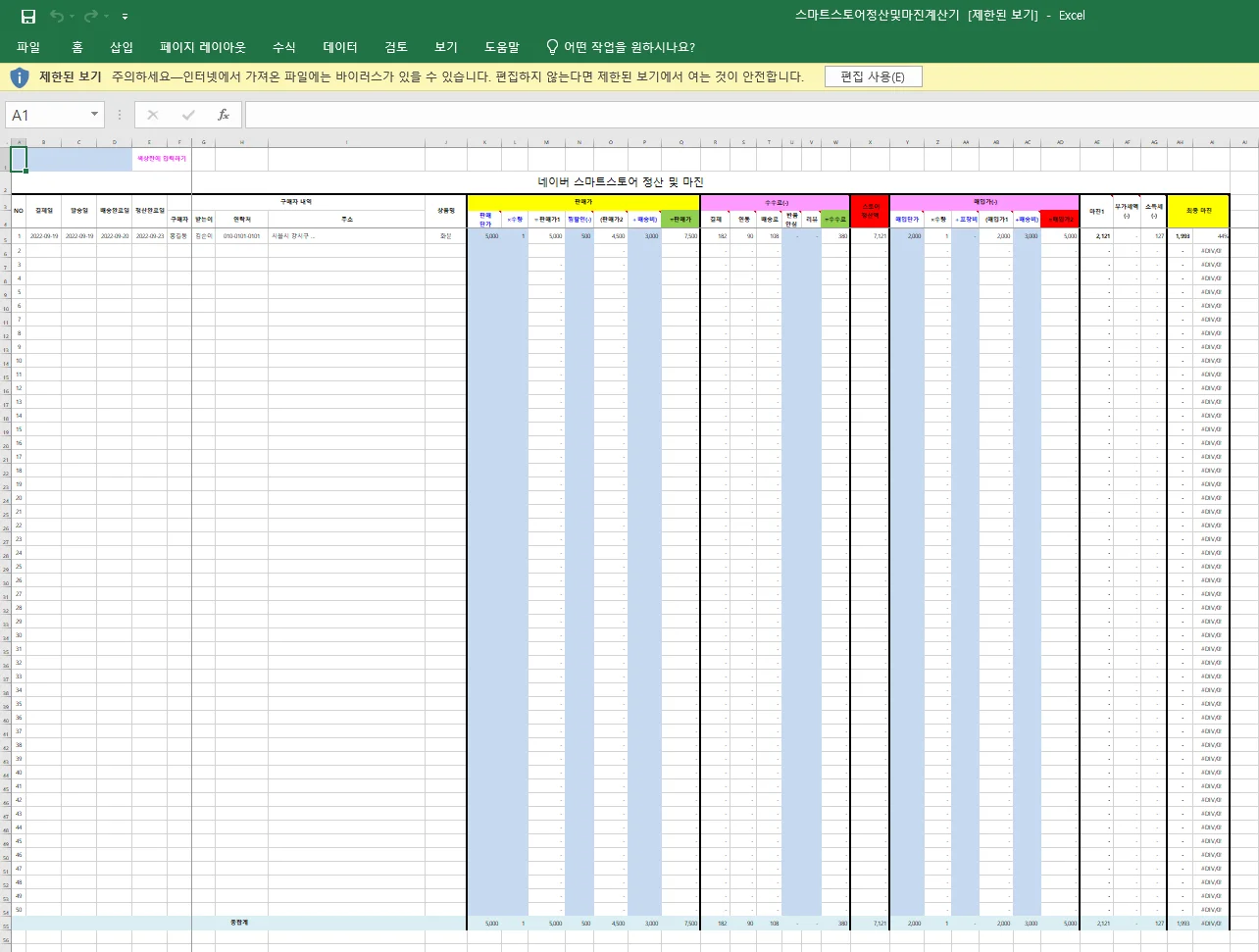The image size is (1259, 952).
Task: Click the 7,500 value in row 1
Action: [x=680, y=236]
